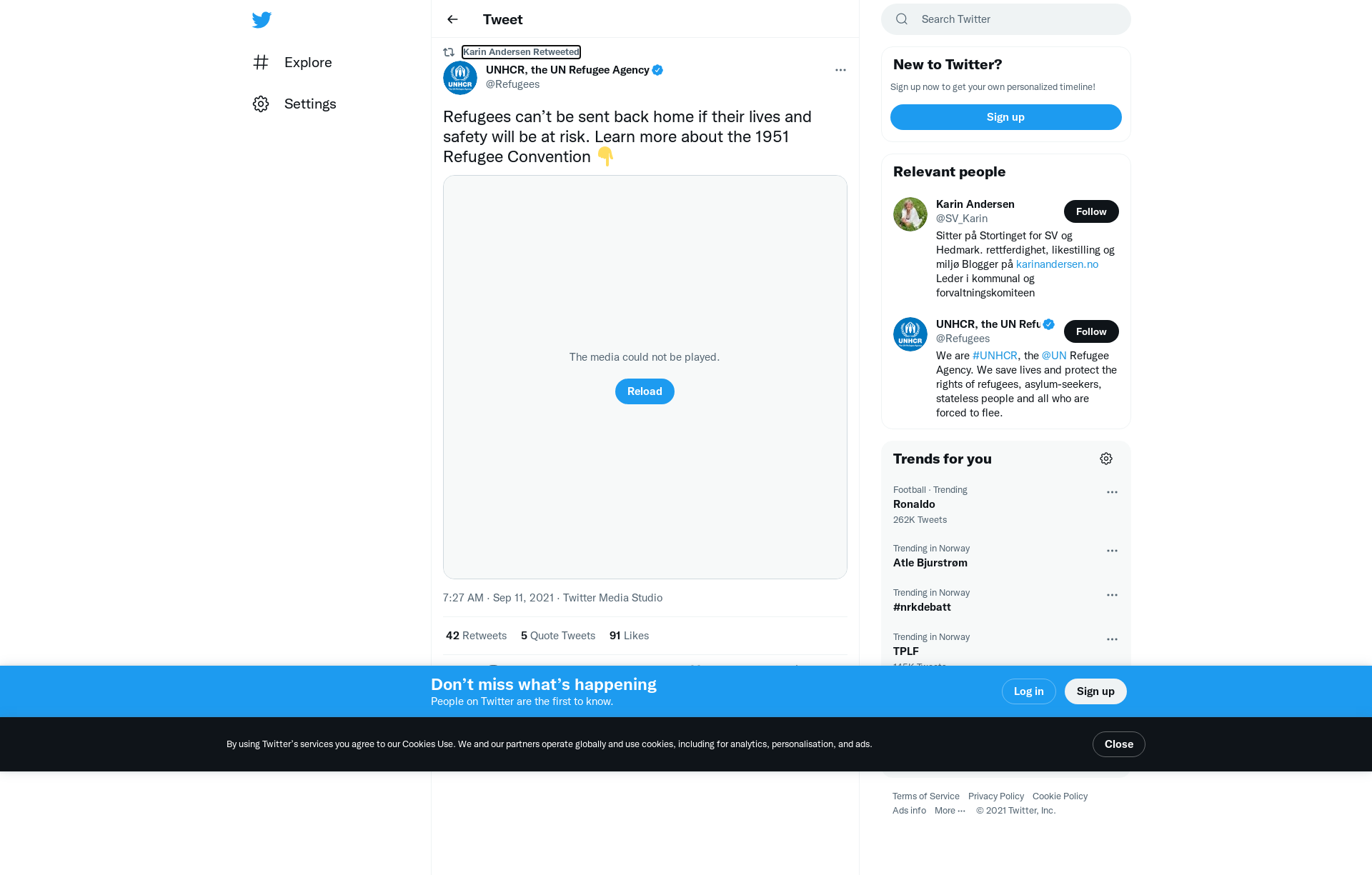View the 42 Retweets list
The height and width of the screenshot is (875, 1372).
[476, 636]
